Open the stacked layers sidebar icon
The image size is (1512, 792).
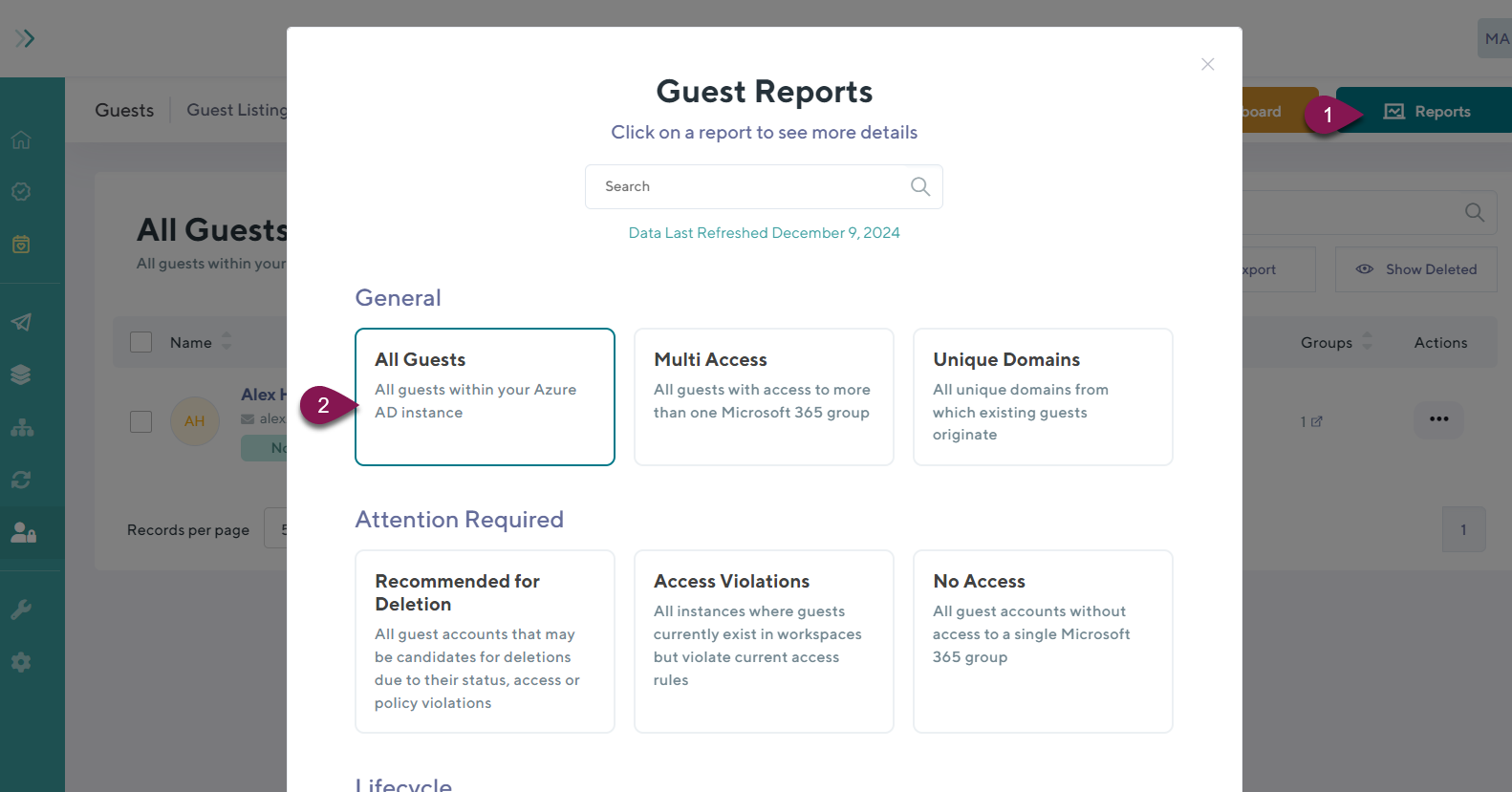click(21, 375)
